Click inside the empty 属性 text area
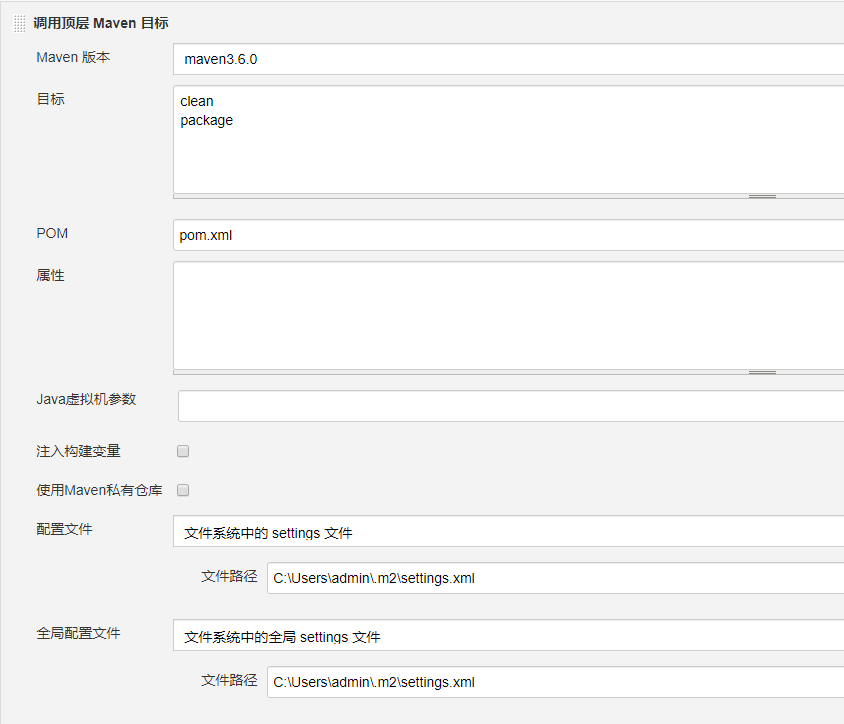844x724 pixels. (509, 315)
